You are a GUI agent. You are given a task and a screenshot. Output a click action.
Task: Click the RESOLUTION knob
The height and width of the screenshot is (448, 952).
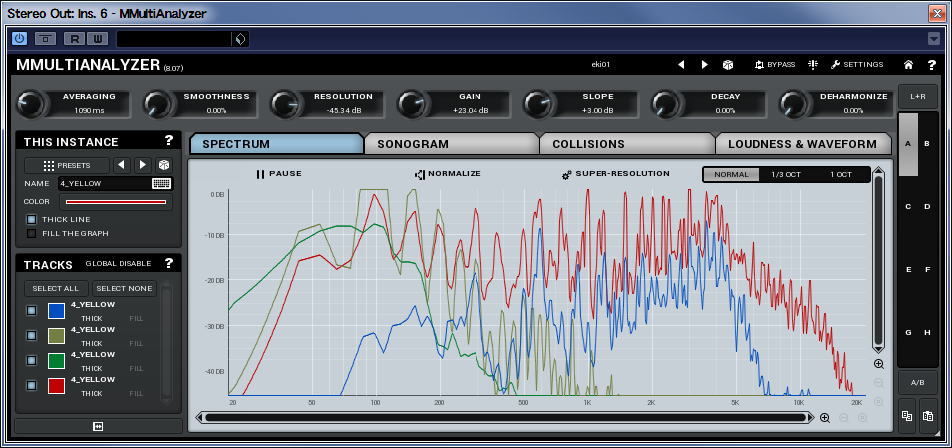tap(285, 104)
